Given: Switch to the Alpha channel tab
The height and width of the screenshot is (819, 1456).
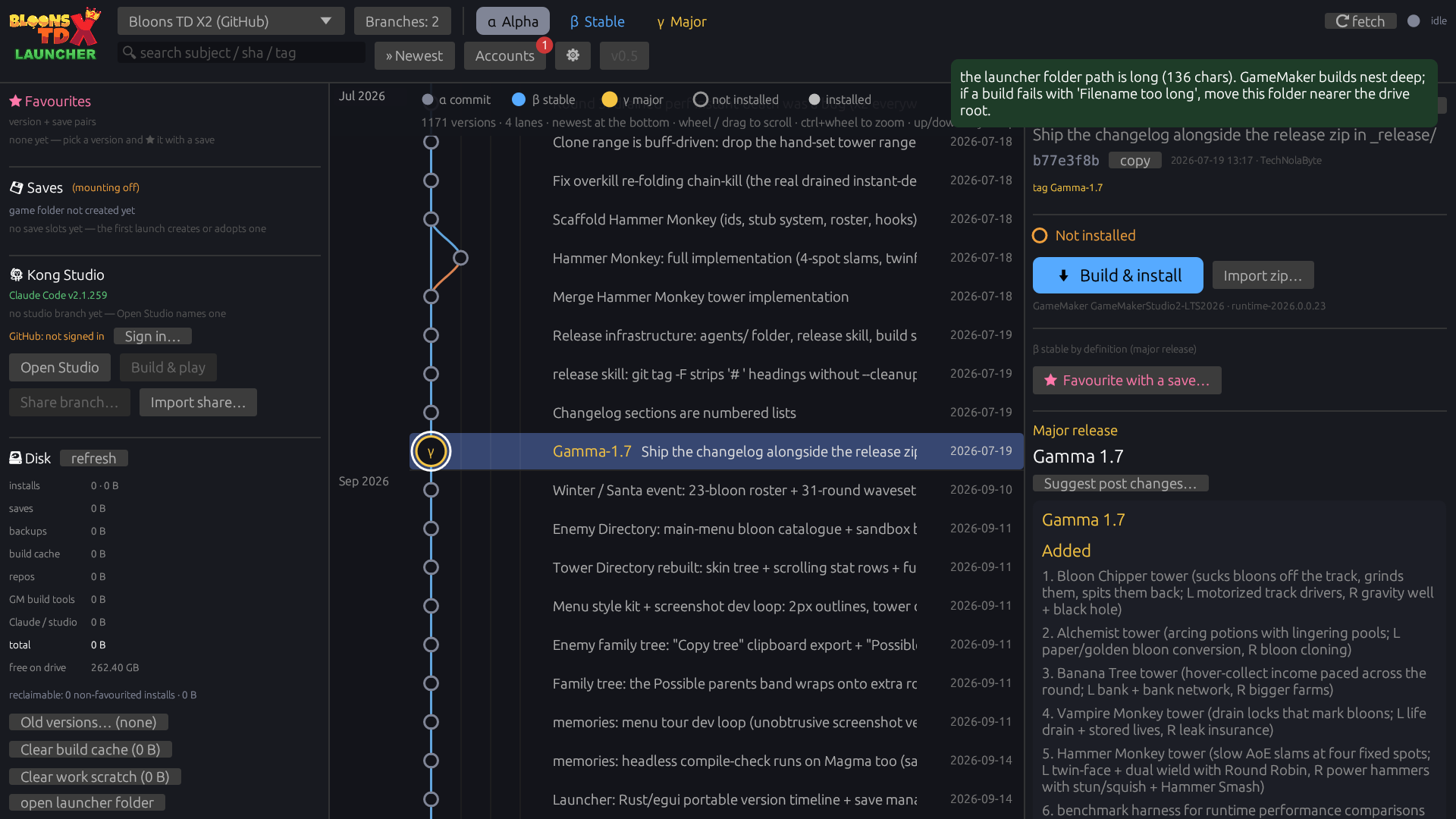Looking at the screenshot, I should click(513, 21).
